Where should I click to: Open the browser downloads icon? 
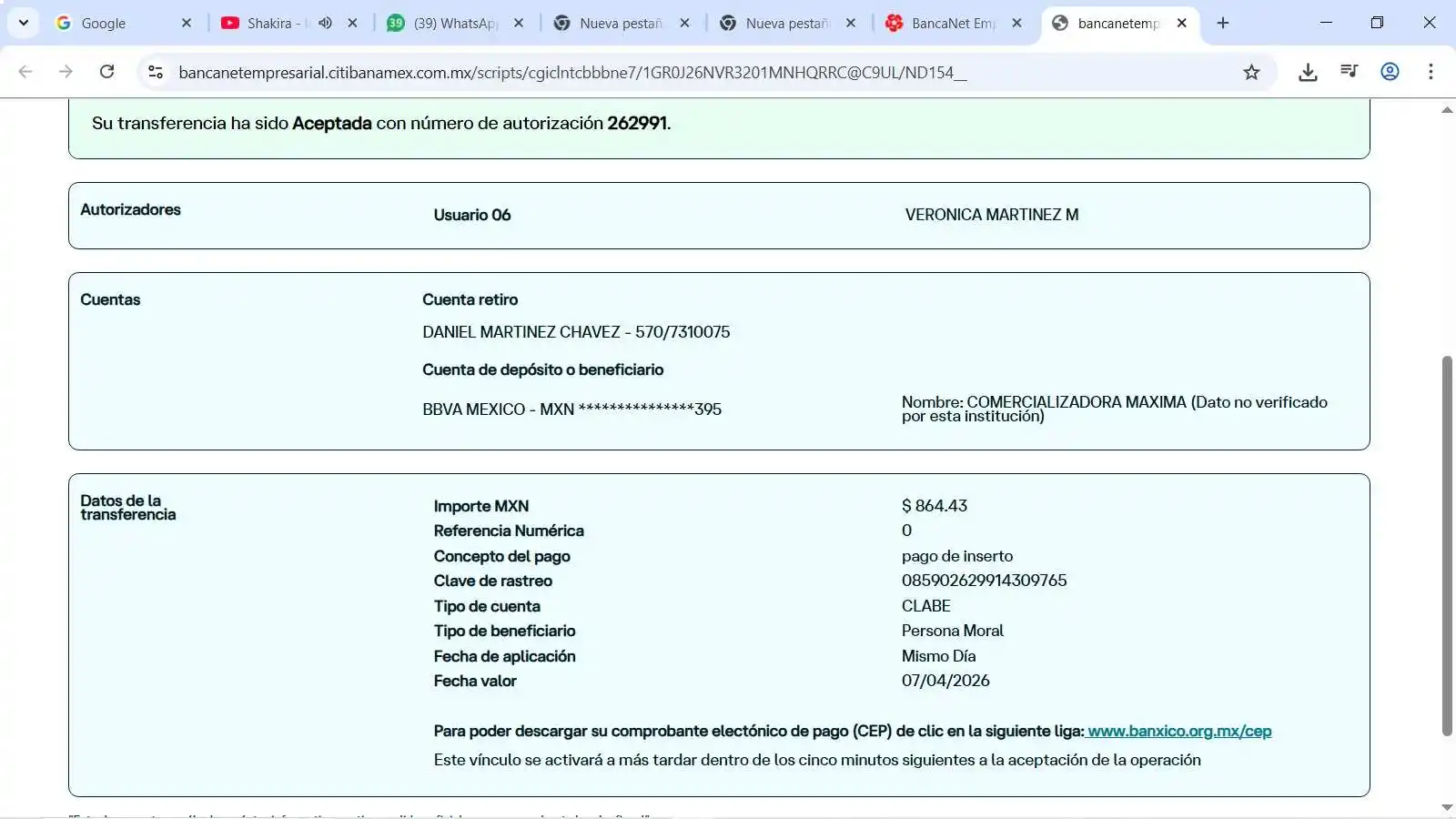pos(1308,72)
